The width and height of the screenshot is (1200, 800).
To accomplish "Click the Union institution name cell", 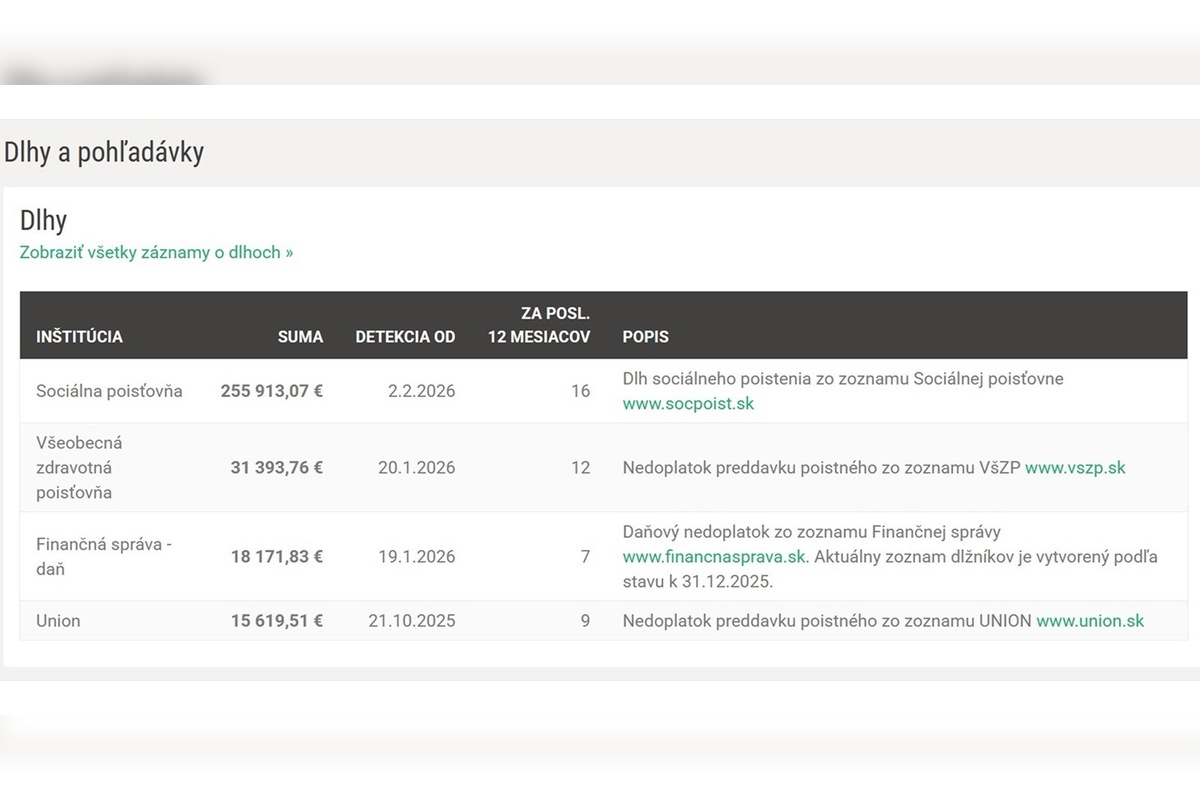I will pos(58,621).
